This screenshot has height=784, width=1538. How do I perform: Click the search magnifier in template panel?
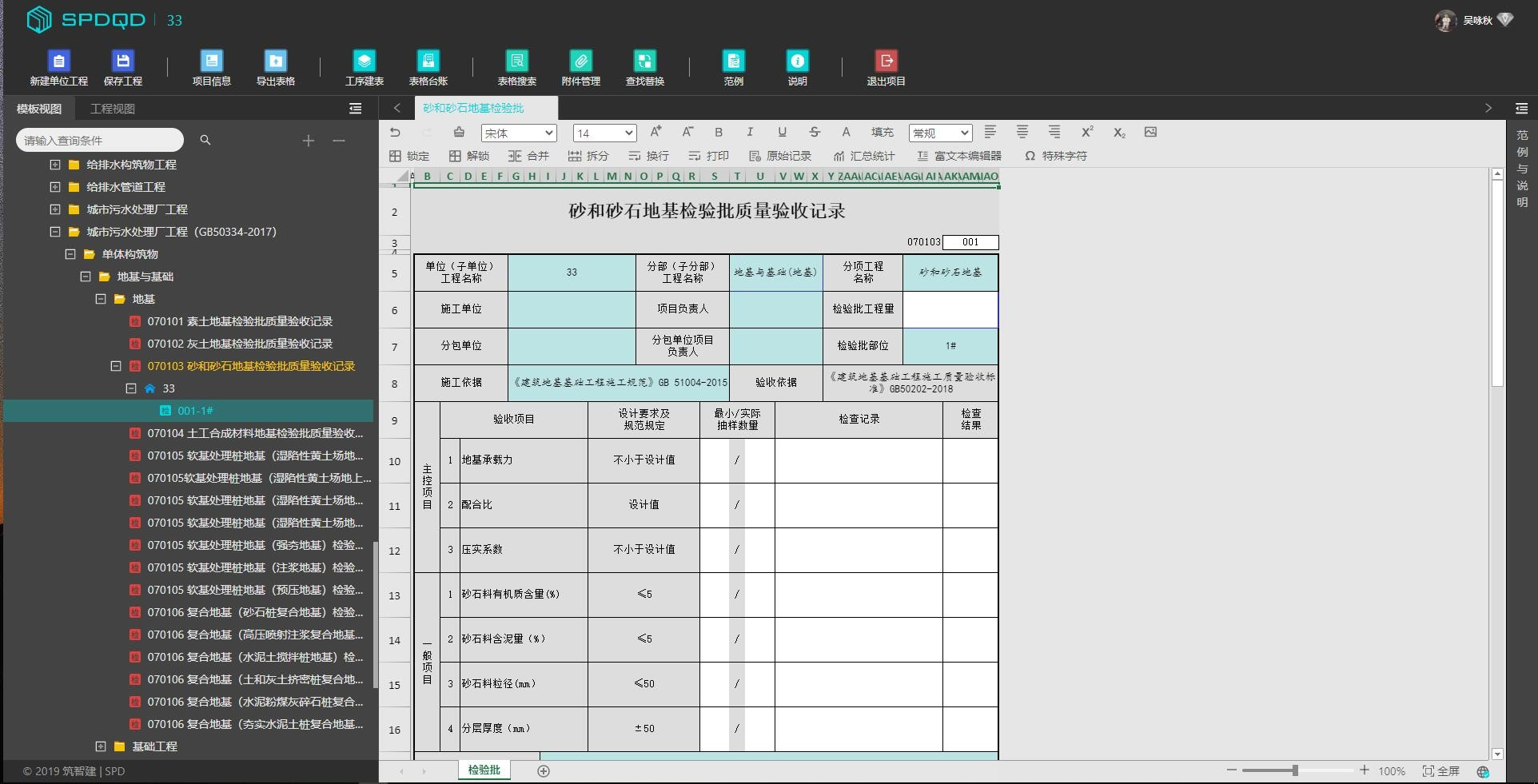205,140
